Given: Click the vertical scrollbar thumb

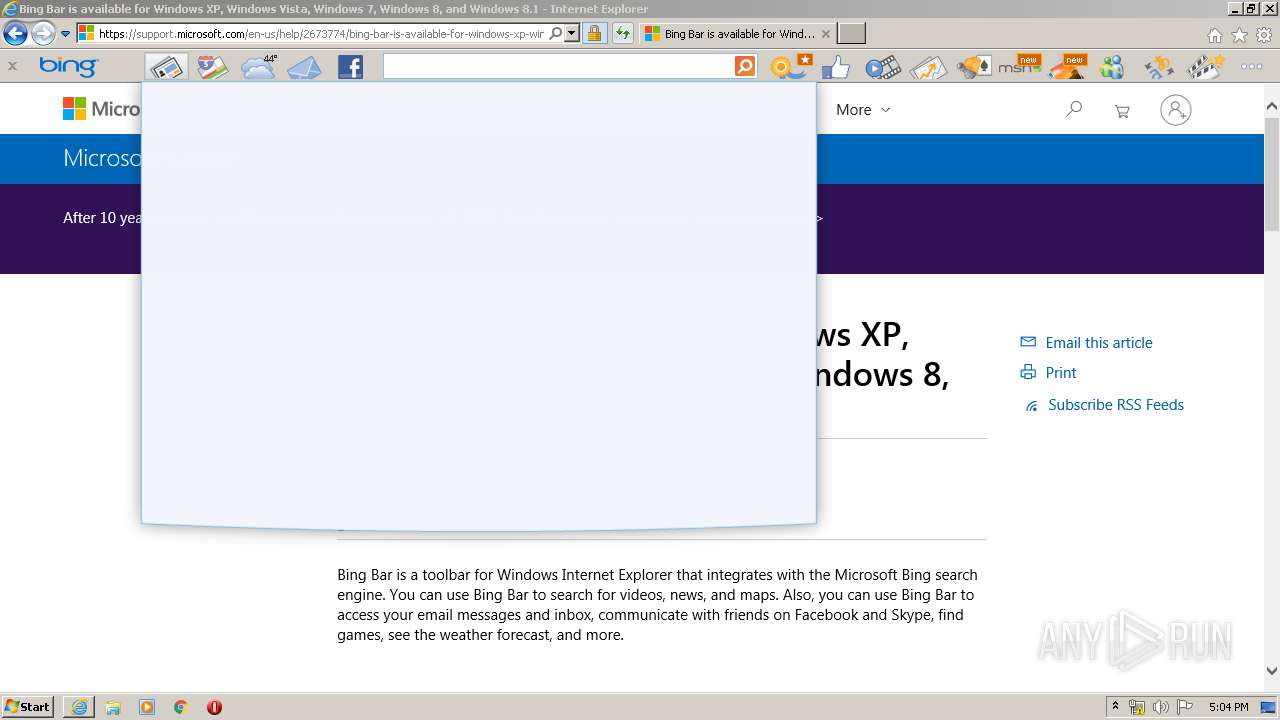Looking at the screenshot, I should tap(1272, 173).
